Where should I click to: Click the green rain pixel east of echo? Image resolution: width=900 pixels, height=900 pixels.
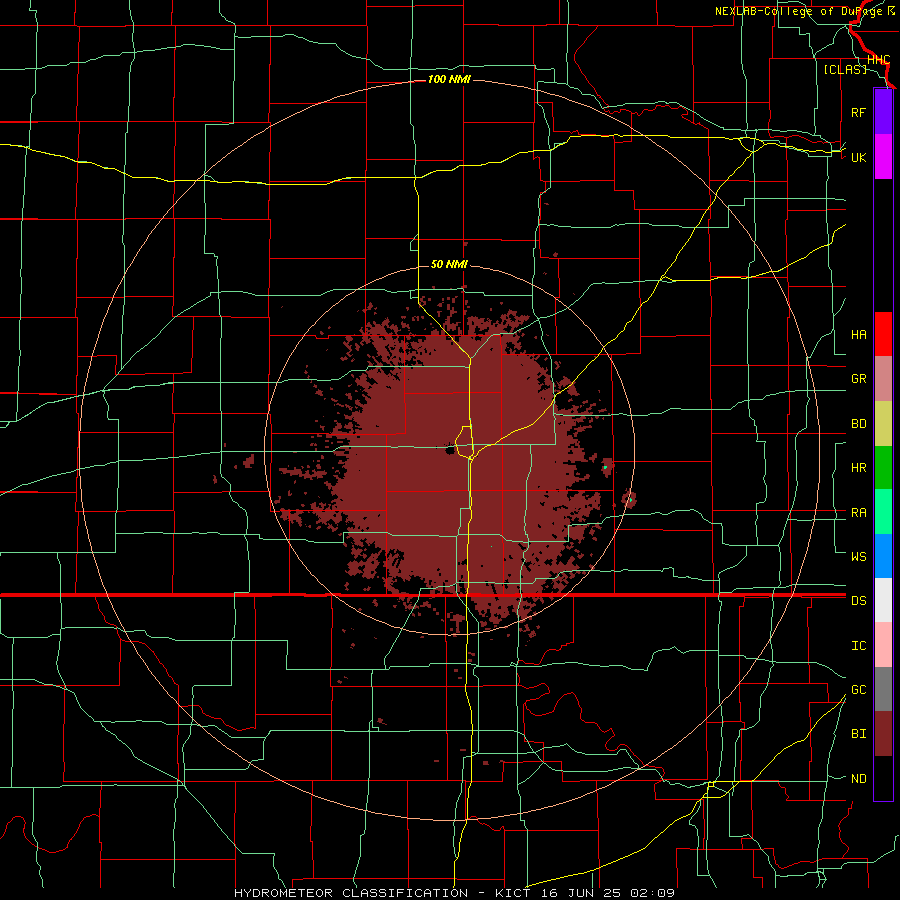coord(605,467)
